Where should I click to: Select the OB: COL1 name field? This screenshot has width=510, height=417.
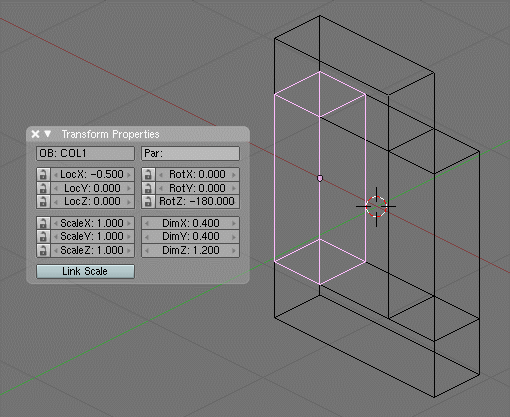(x=85, y=153)
